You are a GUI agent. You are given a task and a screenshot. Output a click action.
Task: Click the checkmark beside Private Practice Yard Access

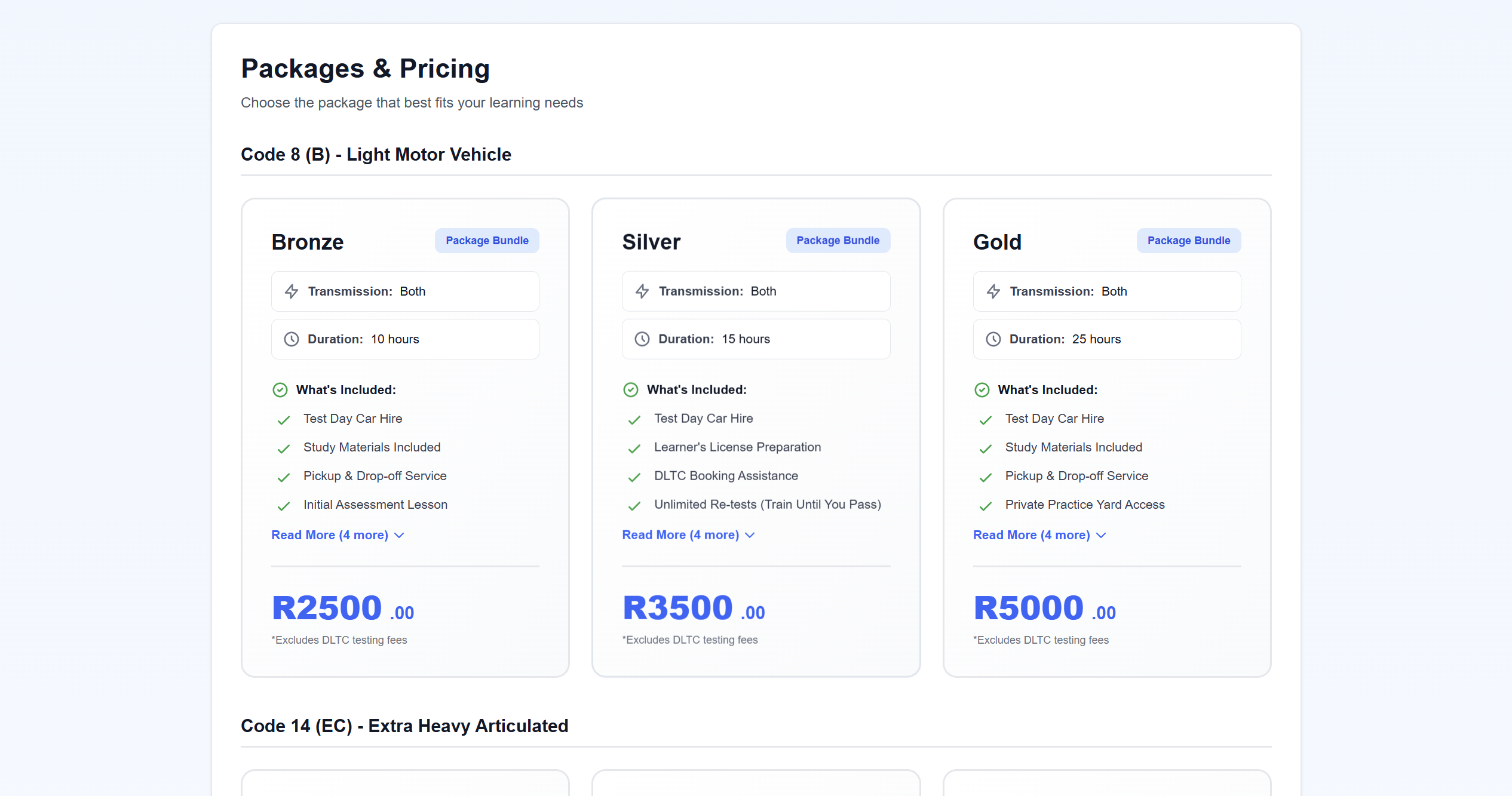(985, 505)
